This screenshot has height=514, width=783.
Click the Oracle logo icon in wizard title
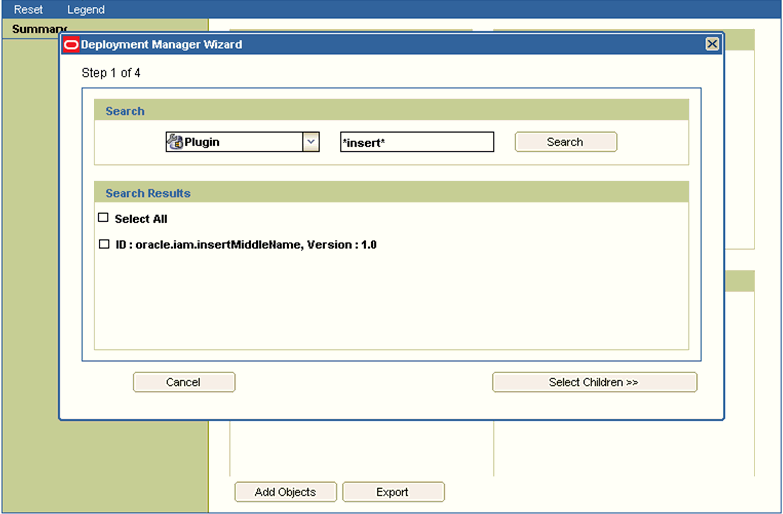click(x=71, y=44)
